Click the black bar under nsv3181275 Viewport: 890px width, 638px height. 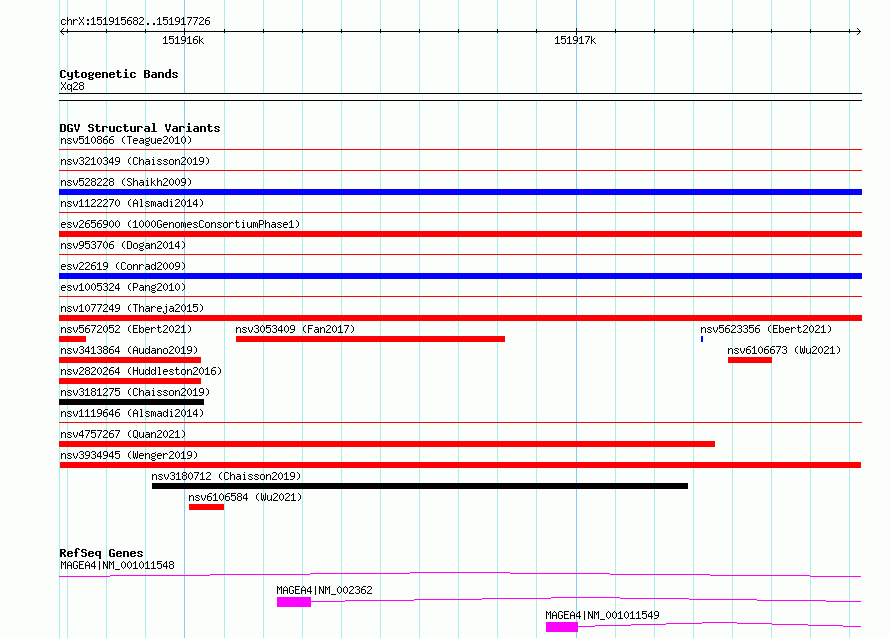tap(132, 402)
